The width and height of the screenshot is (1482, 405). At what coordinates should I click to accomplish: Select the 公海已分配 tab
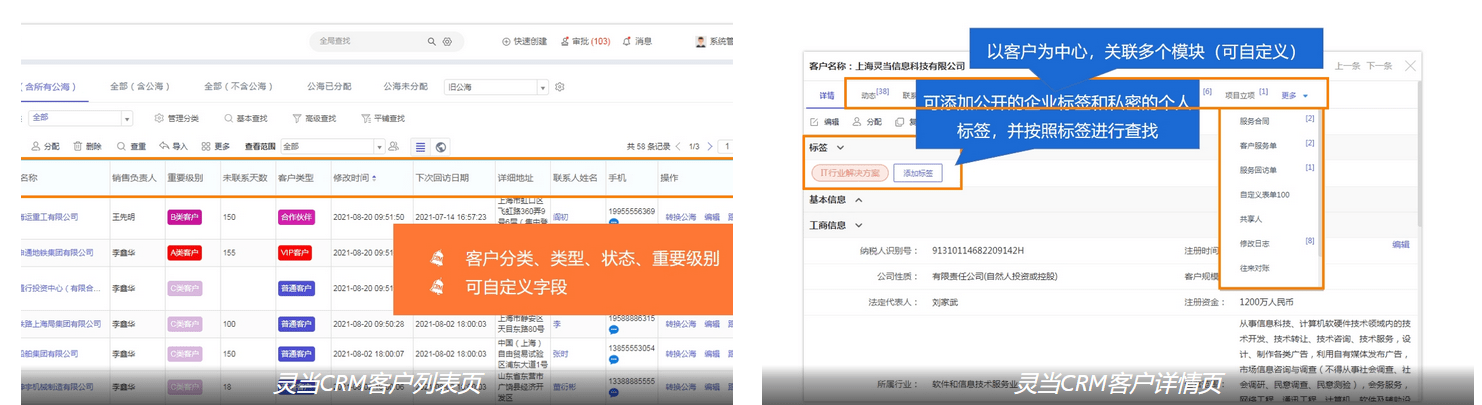pos(329,87)
